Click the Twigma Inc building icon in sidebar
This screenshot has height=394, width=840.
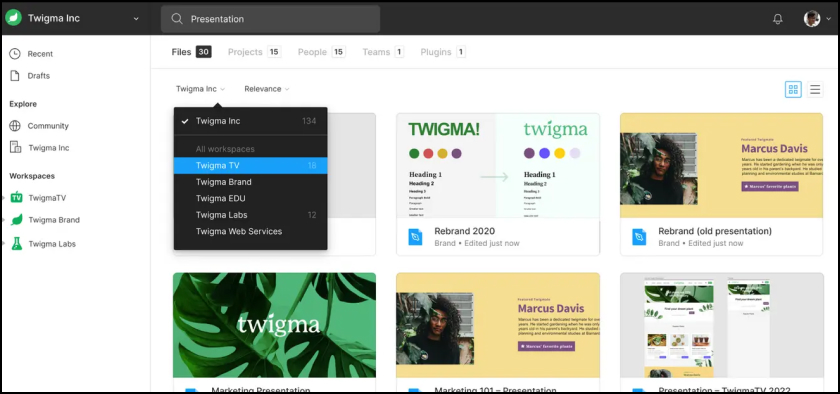coord(16,147)
